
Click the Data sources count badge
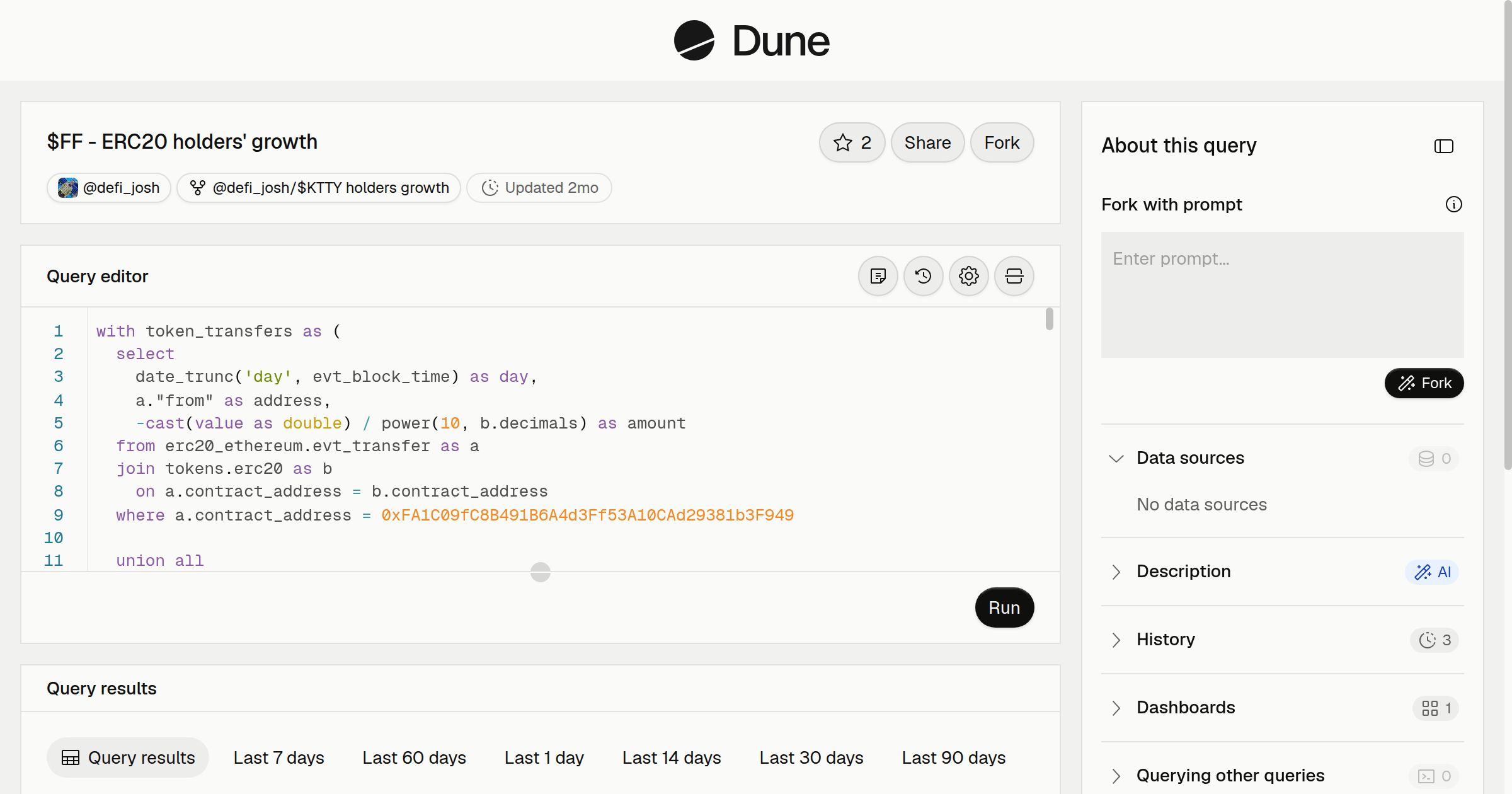point(1434,458)
